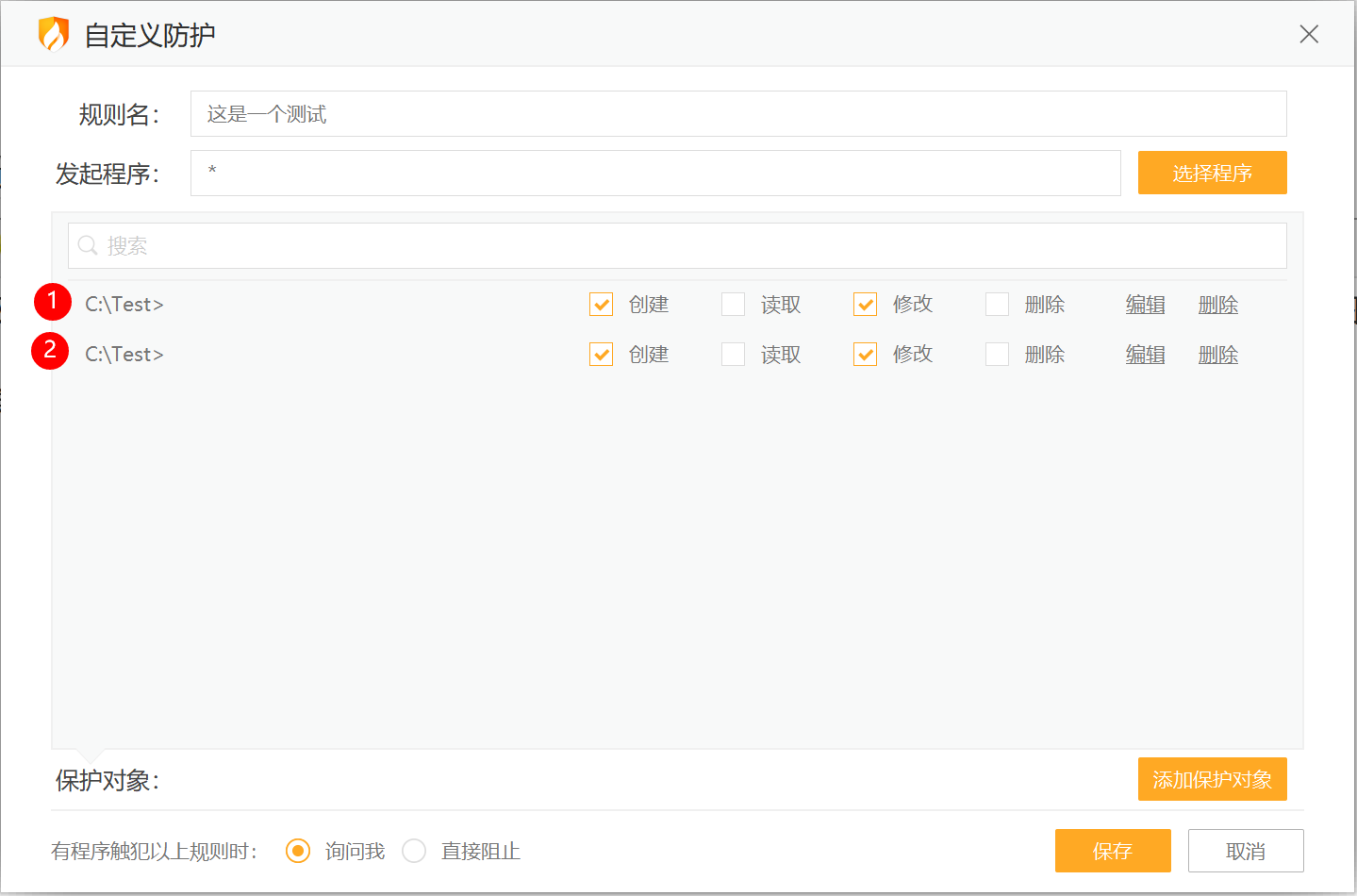The image size is (1357, 896).
Task: Select the 直接阻止 radio option
Action: coord(414,850)
